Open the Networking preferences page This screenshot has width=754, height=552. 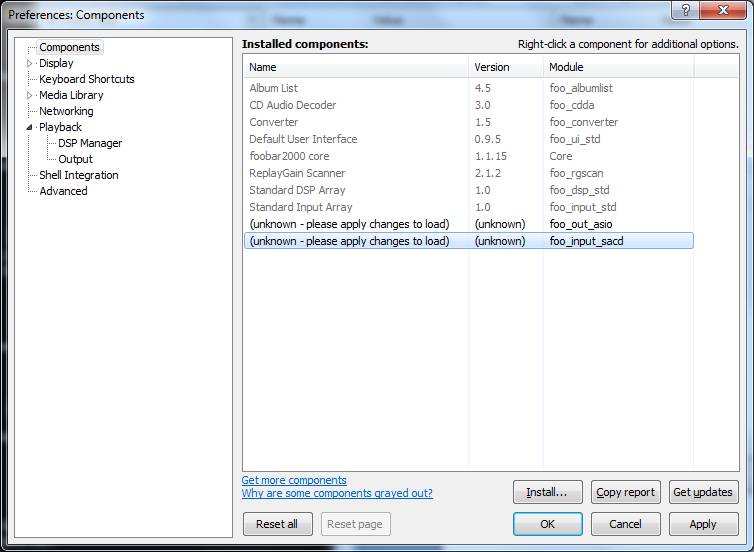click(x=66, y=111)
